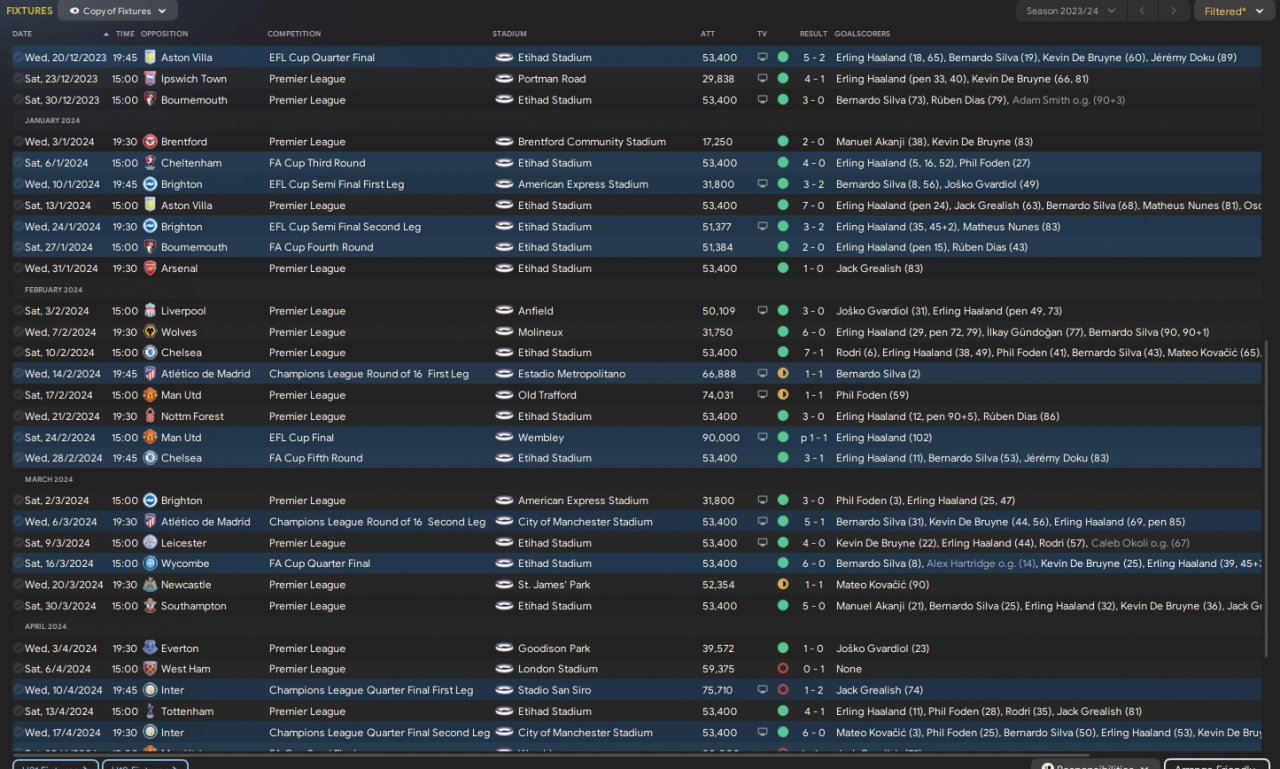Click the Nottm Forest club badge
The width and height of the screenshot is (1280, 769).
[150, 416]
